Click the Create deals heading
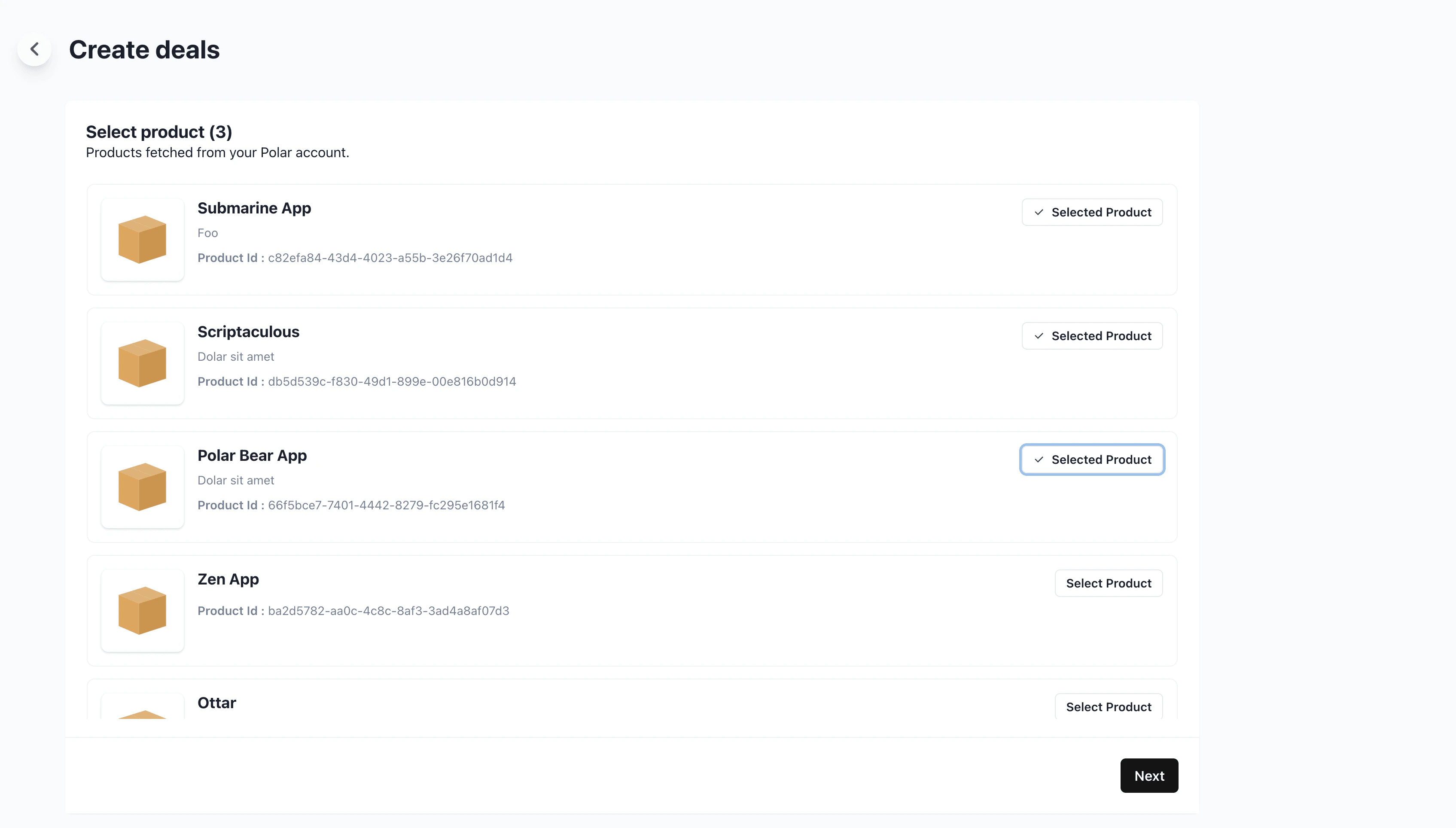This screenshot has height=828, width=1456. (x=144, y=50)
